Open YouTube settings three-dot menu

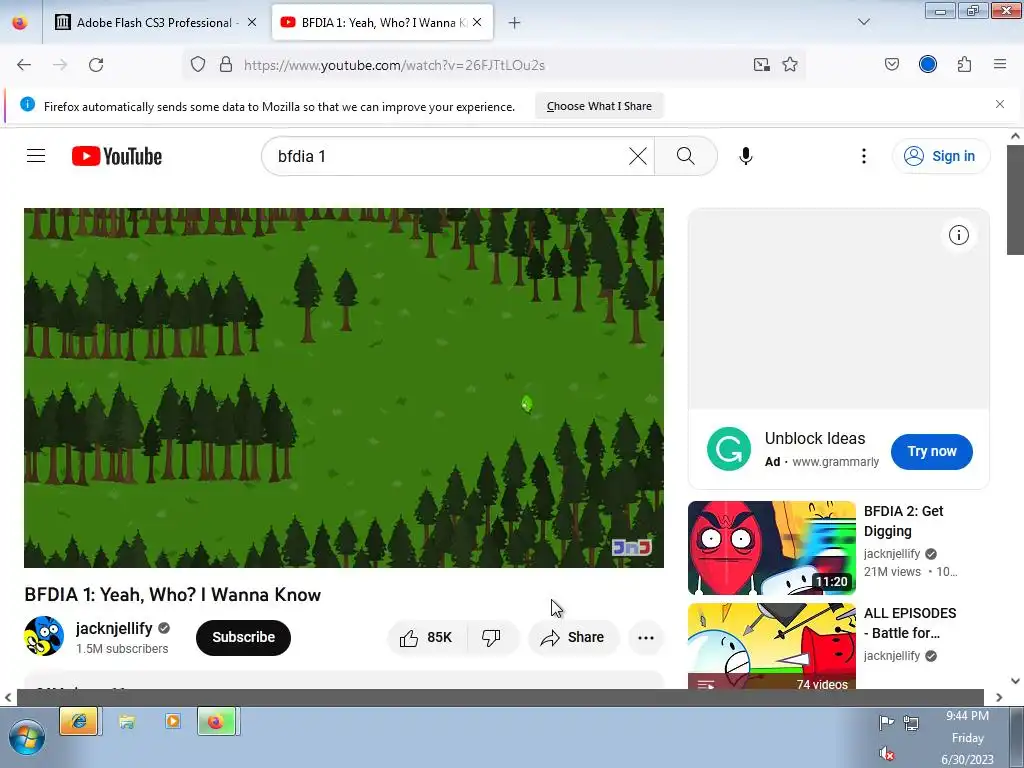[864, 156]
